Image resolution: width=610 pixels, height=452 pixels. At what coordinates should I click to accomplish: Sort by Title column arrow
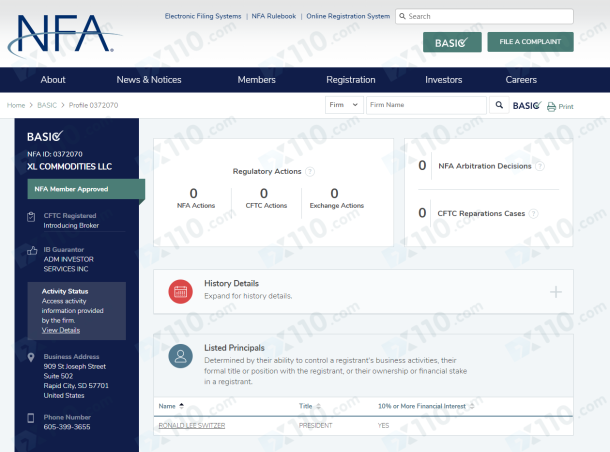coord(318,406)
